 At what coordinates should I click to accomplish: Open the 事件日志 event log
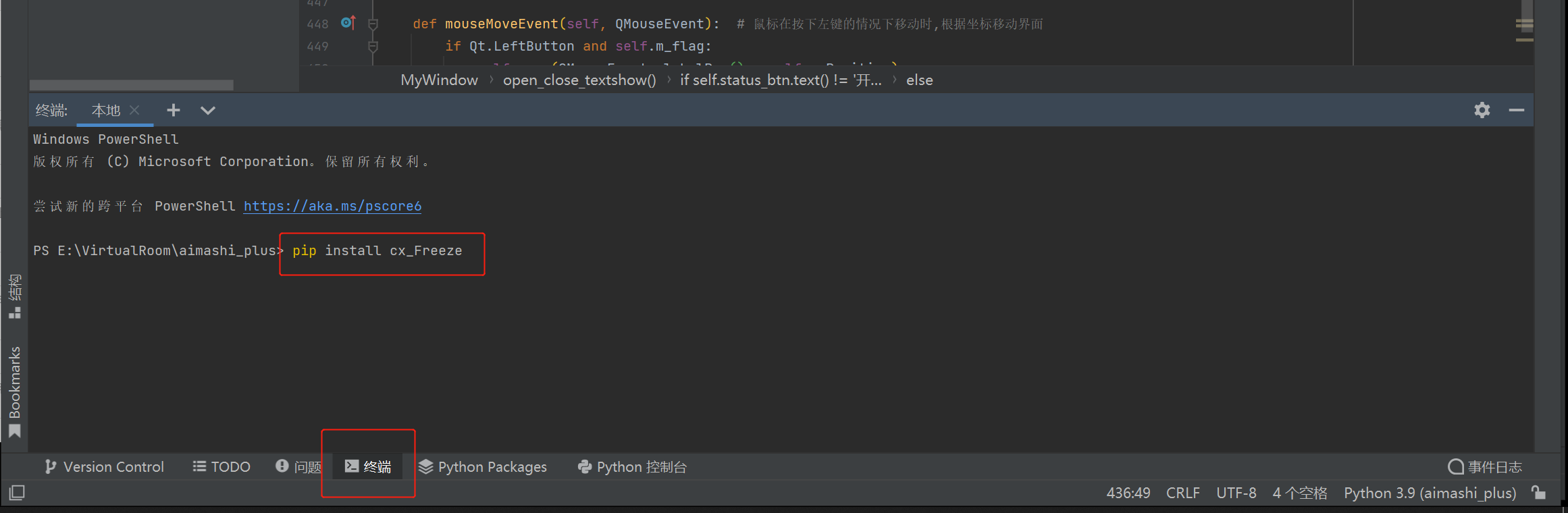tap(1485, 466)
